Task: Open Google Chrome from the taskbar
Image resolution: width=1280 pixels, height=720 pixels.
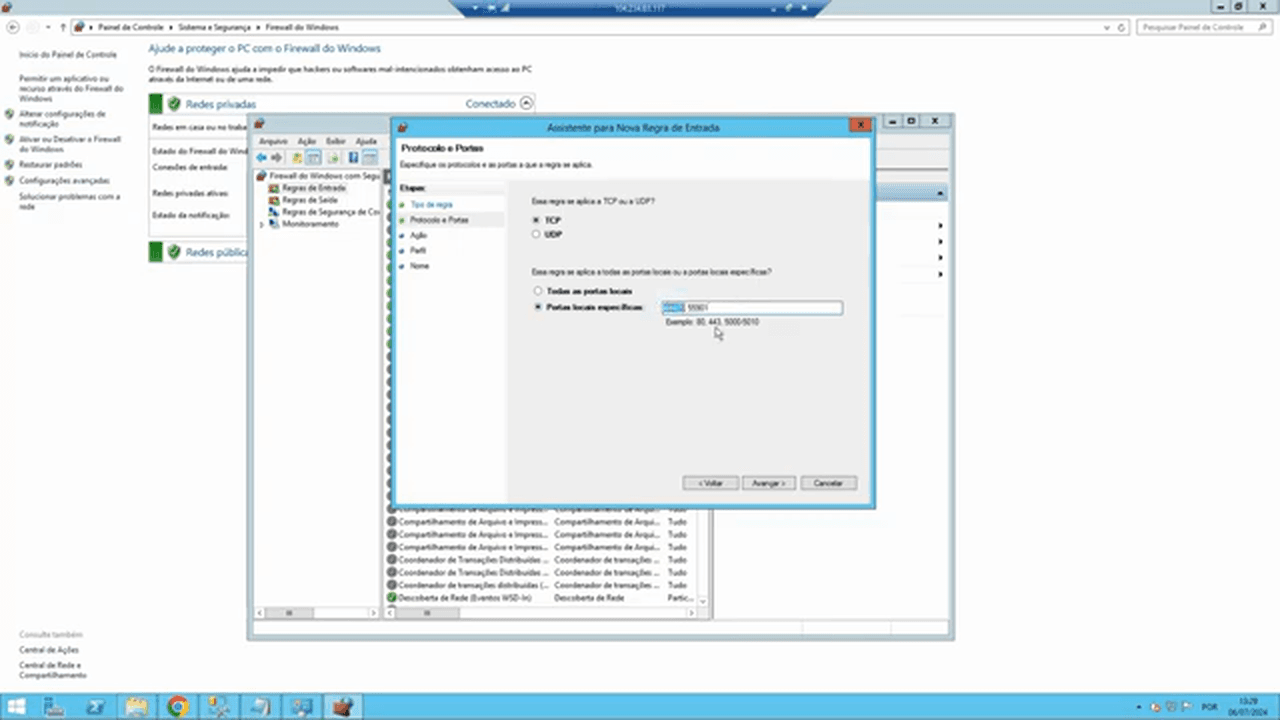Action: coord(177,707)
